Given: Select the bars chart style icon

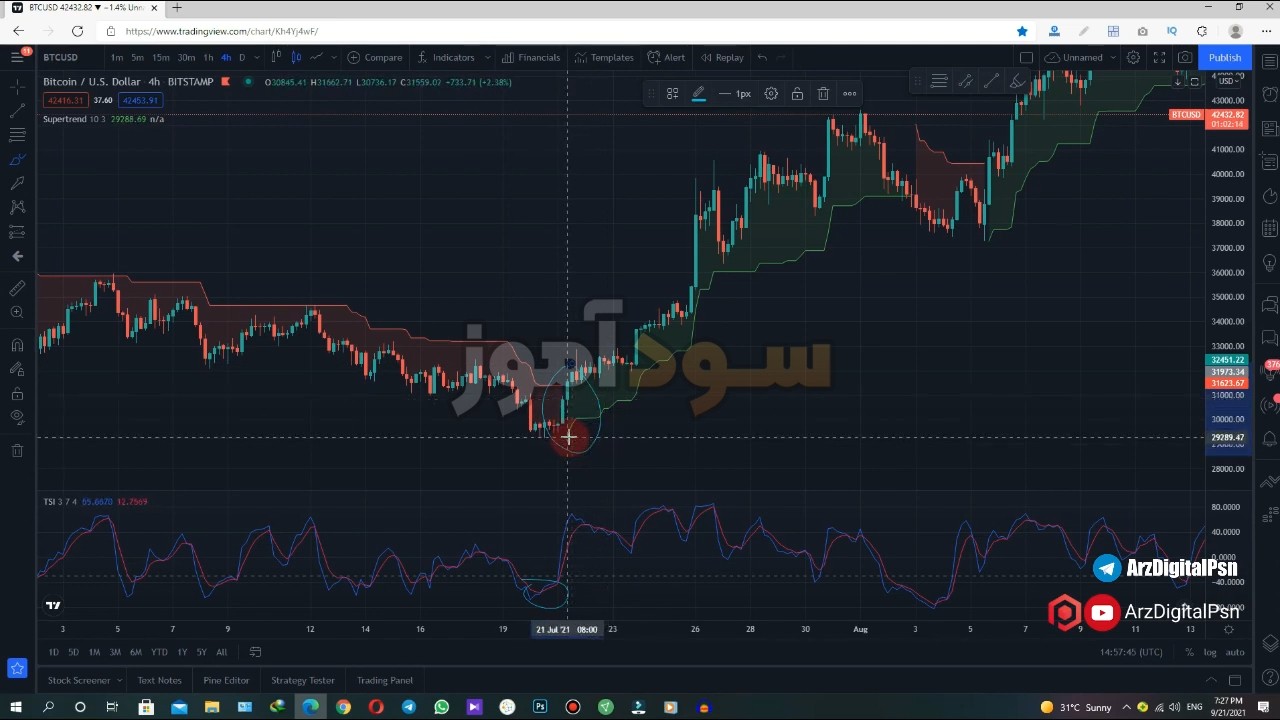Looking at the screenshot, I should tap(277, 57).
